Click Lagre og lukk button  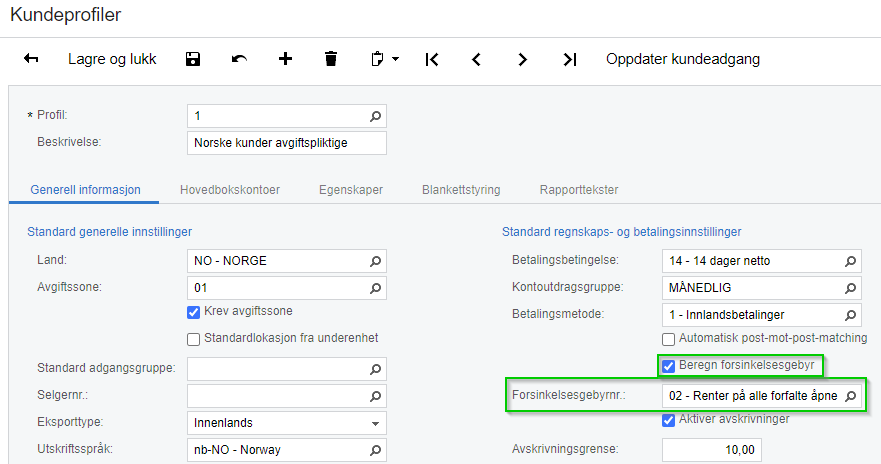(112, 59)
